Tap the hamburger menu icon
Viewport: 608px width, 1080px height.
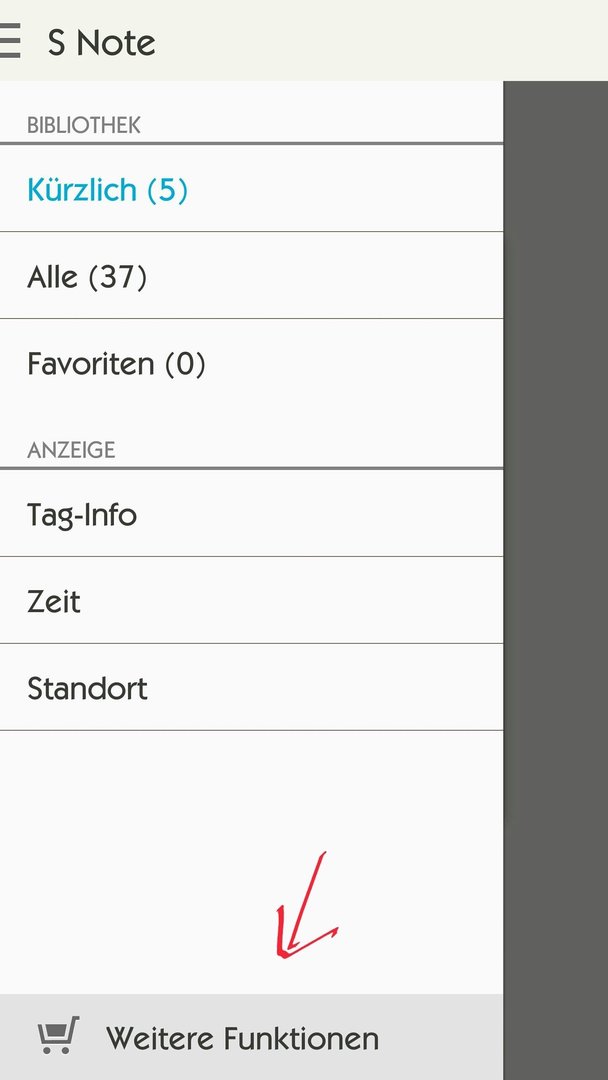[x=10, y=41]
